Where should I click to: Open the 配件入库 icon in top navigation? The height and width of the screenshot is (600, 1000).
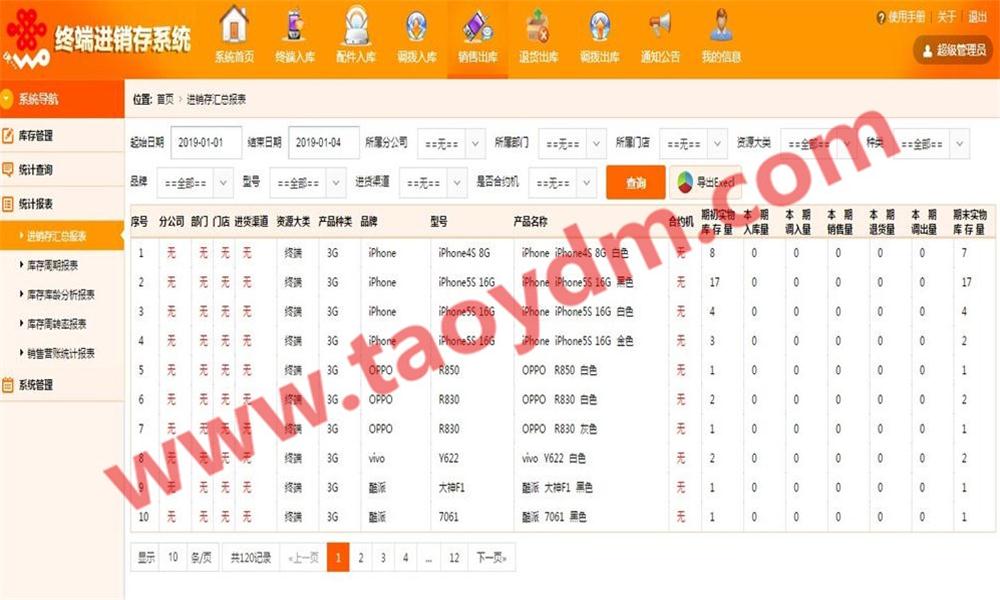[x=356, y=26]
